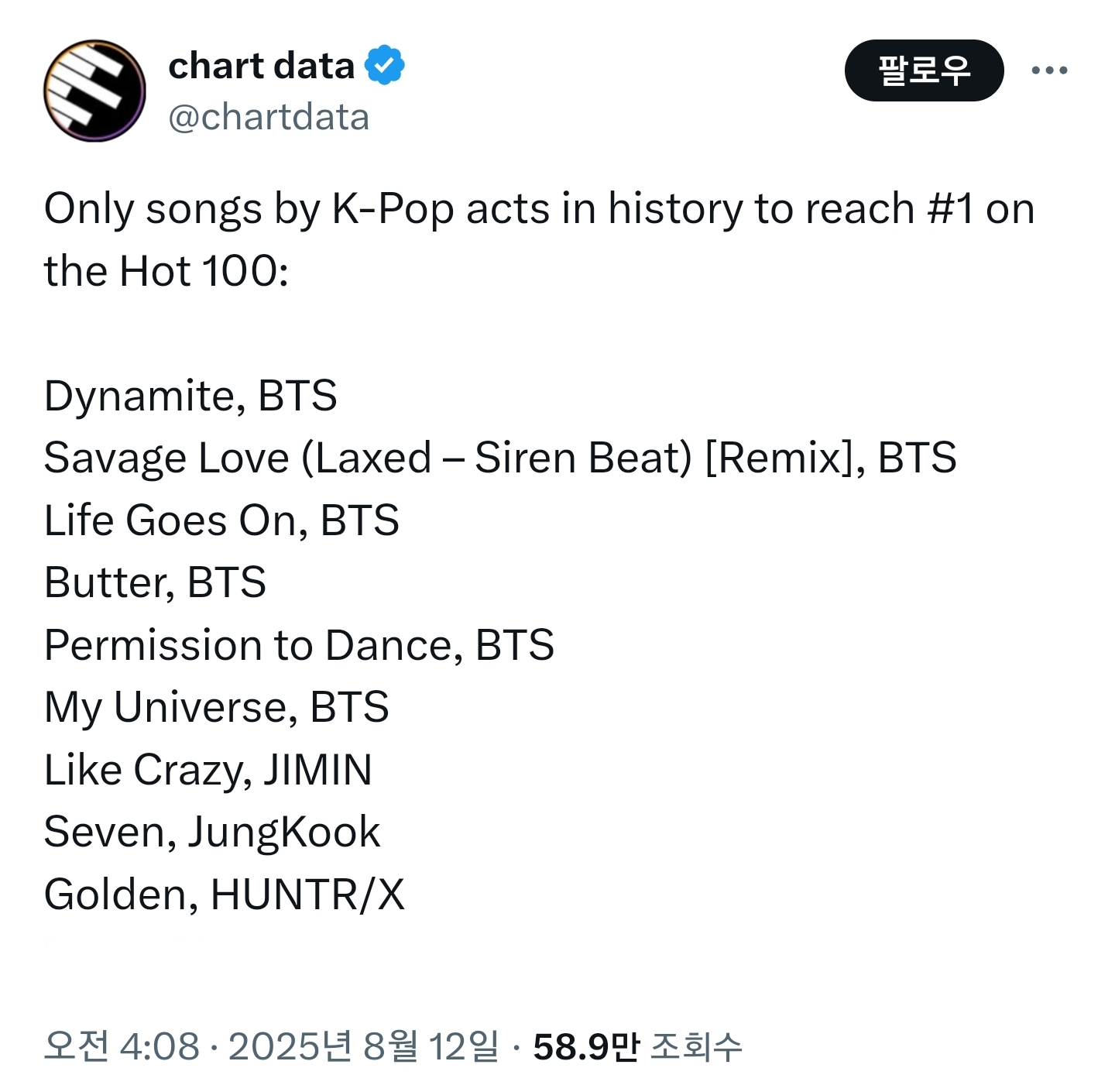This screenshot has height=1092, width=1115.
Task: Select the 'Golden, HUNTR/X' line
Action: (x=225, y=895)
